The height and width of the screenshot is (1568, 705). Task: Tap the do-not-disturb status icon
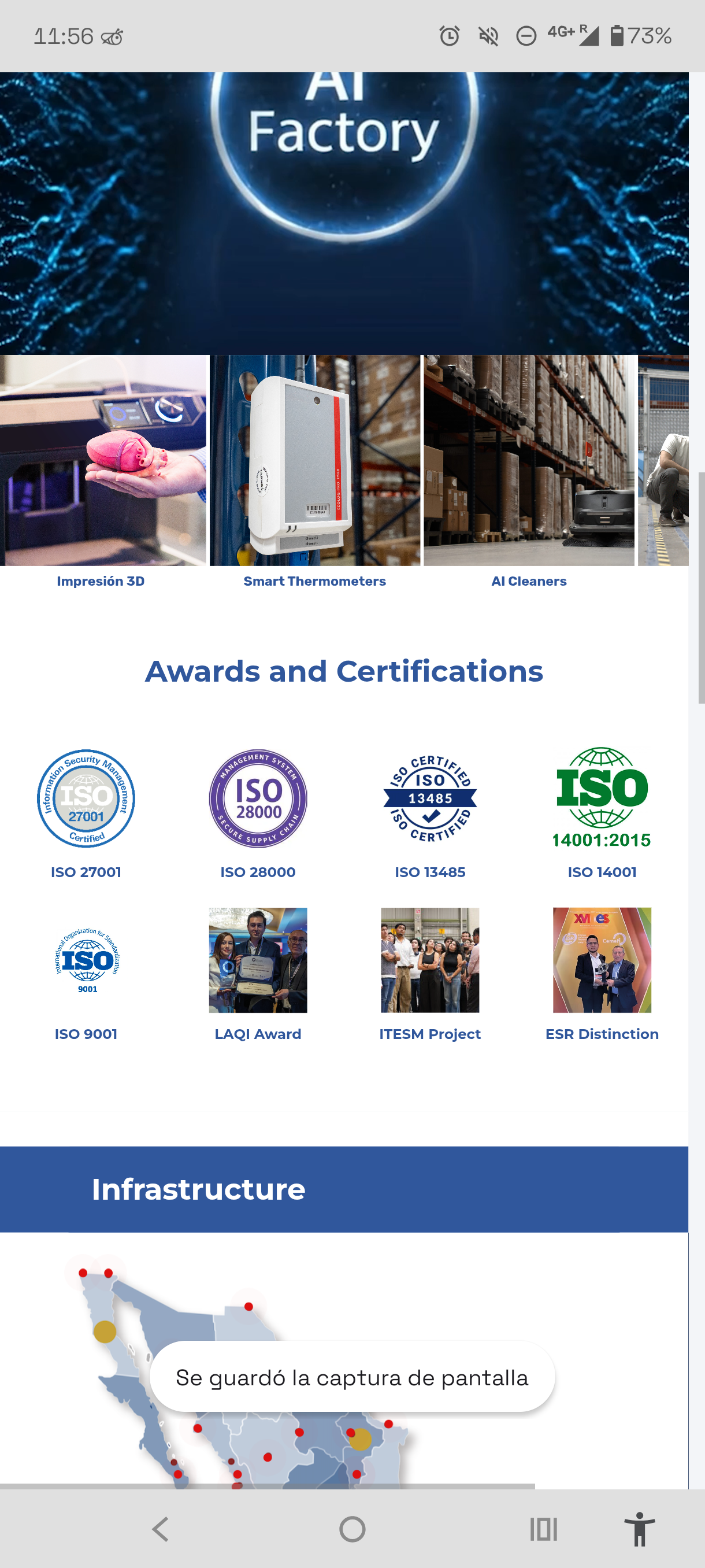[526, 36]
